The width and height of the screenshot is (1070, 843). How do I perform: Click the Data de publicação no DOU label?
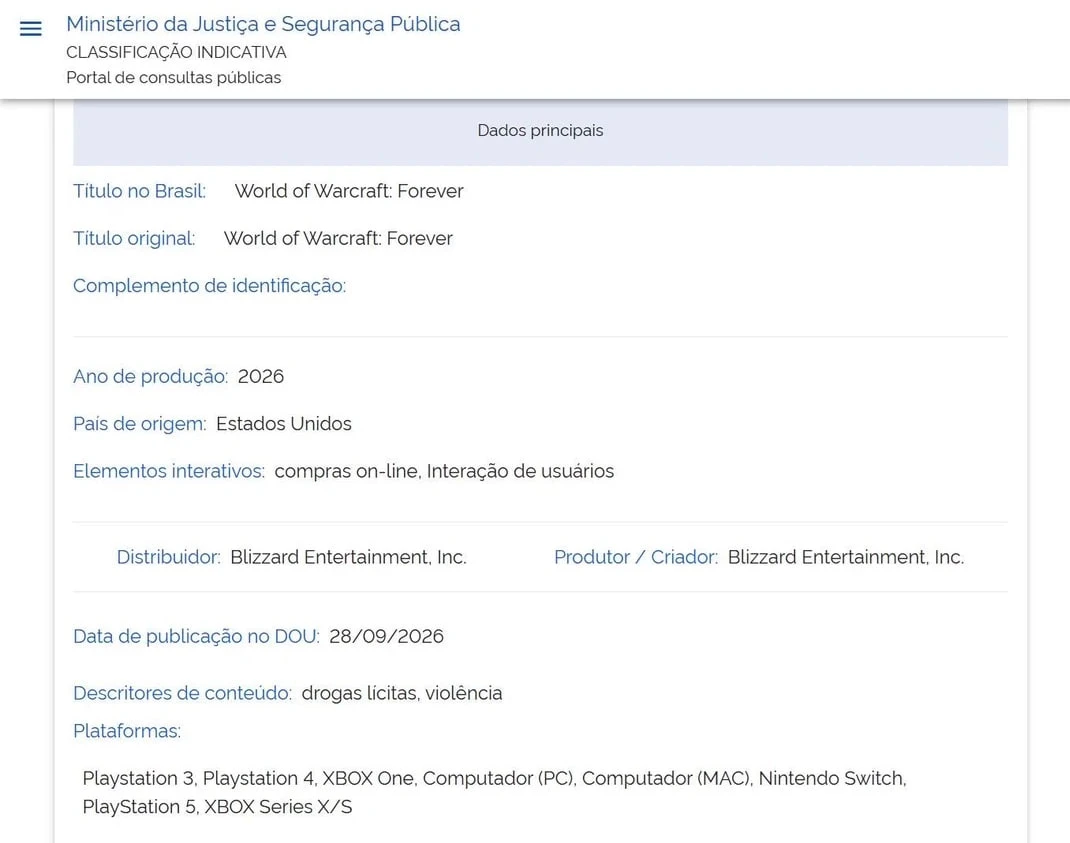[196, 636]
